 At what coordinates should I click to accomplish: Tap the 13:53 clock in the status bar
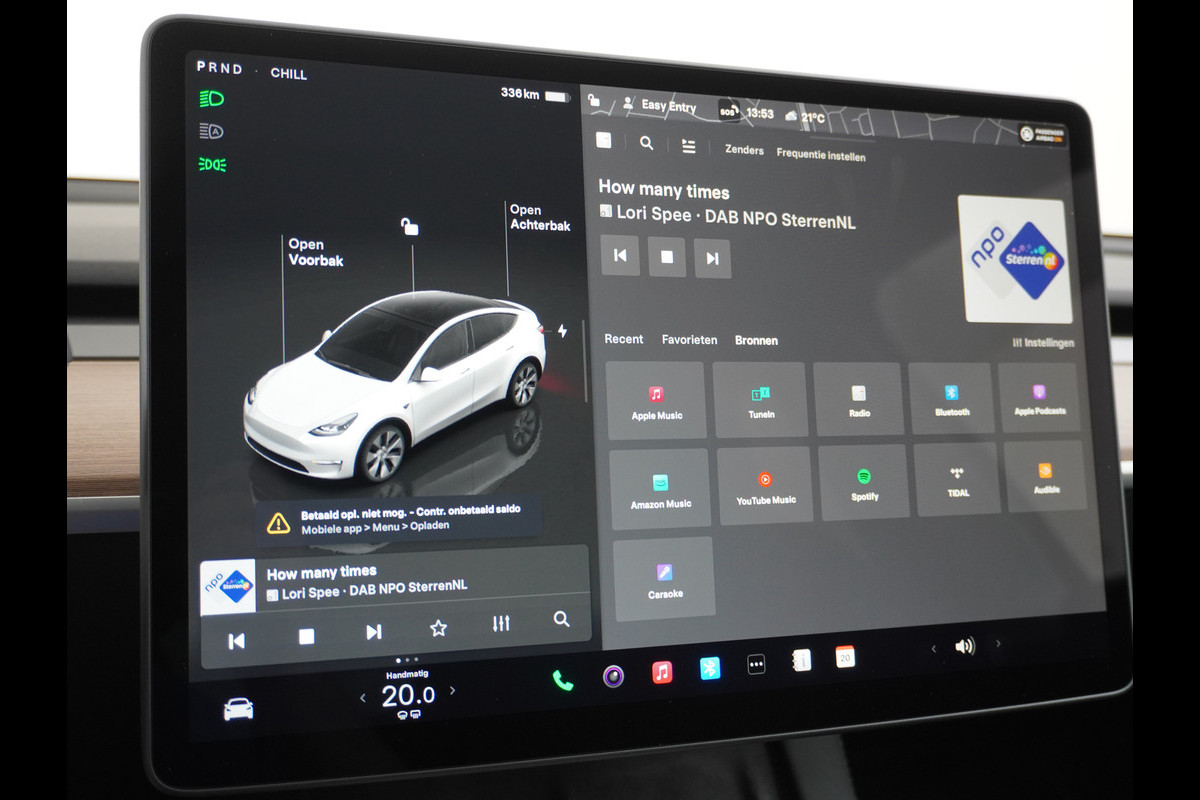coord(760,114)
